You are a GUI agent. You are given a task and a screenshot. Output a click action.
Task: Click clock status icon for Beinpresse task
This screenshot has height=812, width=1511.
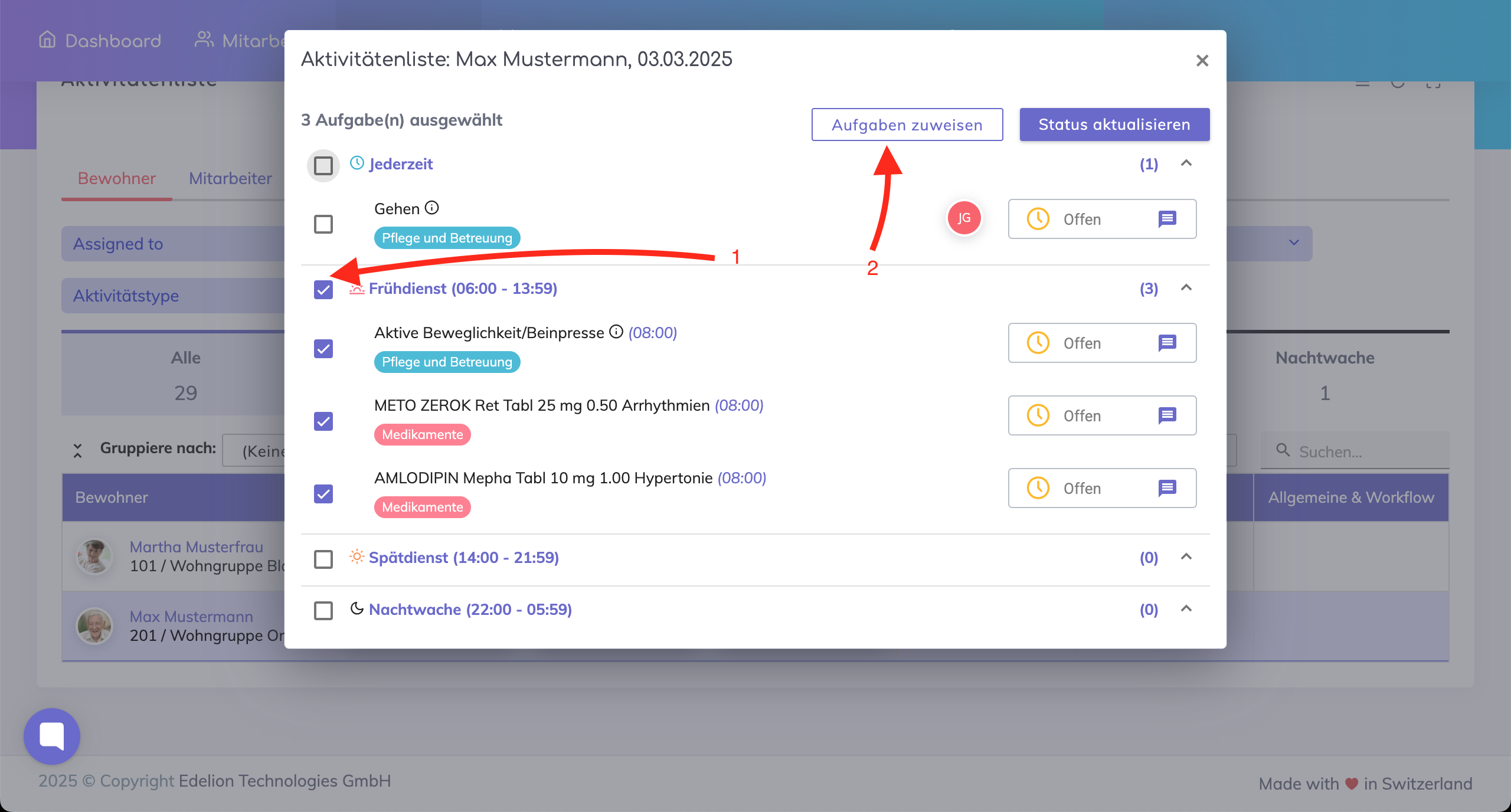pos(1038,343)
